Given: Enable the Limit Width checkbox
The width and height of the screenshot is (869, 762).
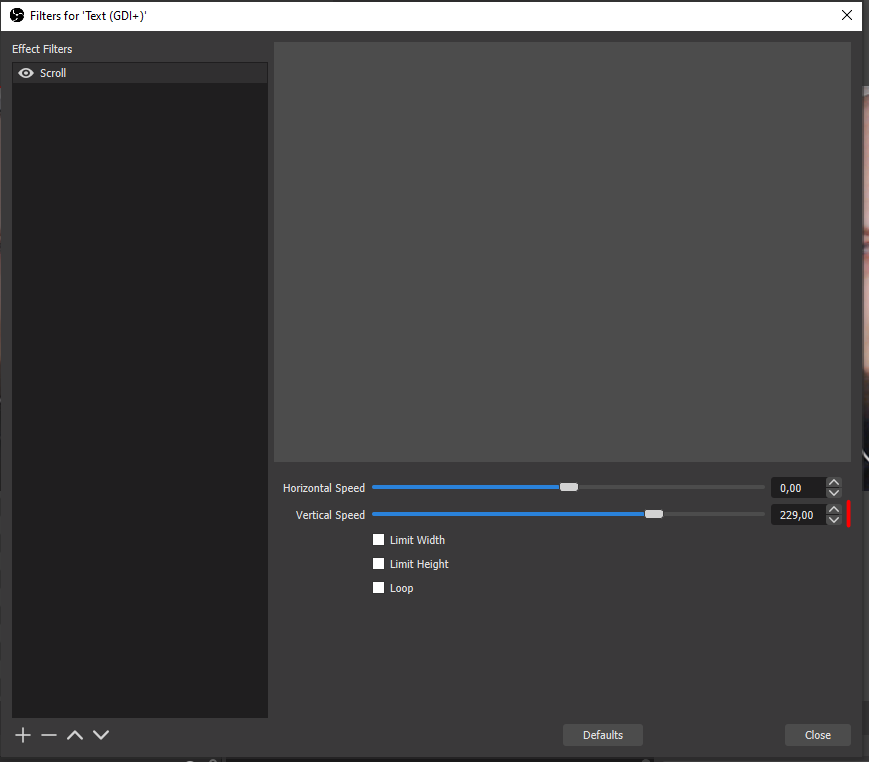Looking at the screenshot, I should coord(378,539).
